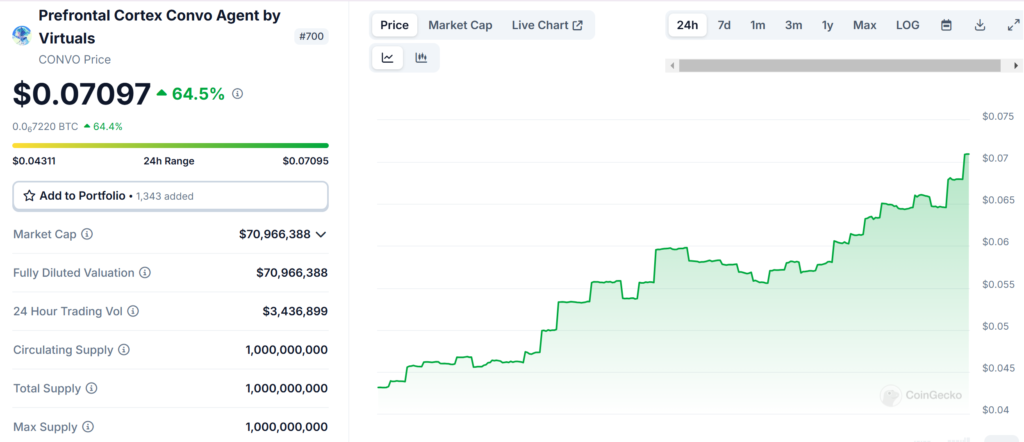Expand chart to fullscreen
This screenshot has width=1024, height=442.
pos(1012,25)
